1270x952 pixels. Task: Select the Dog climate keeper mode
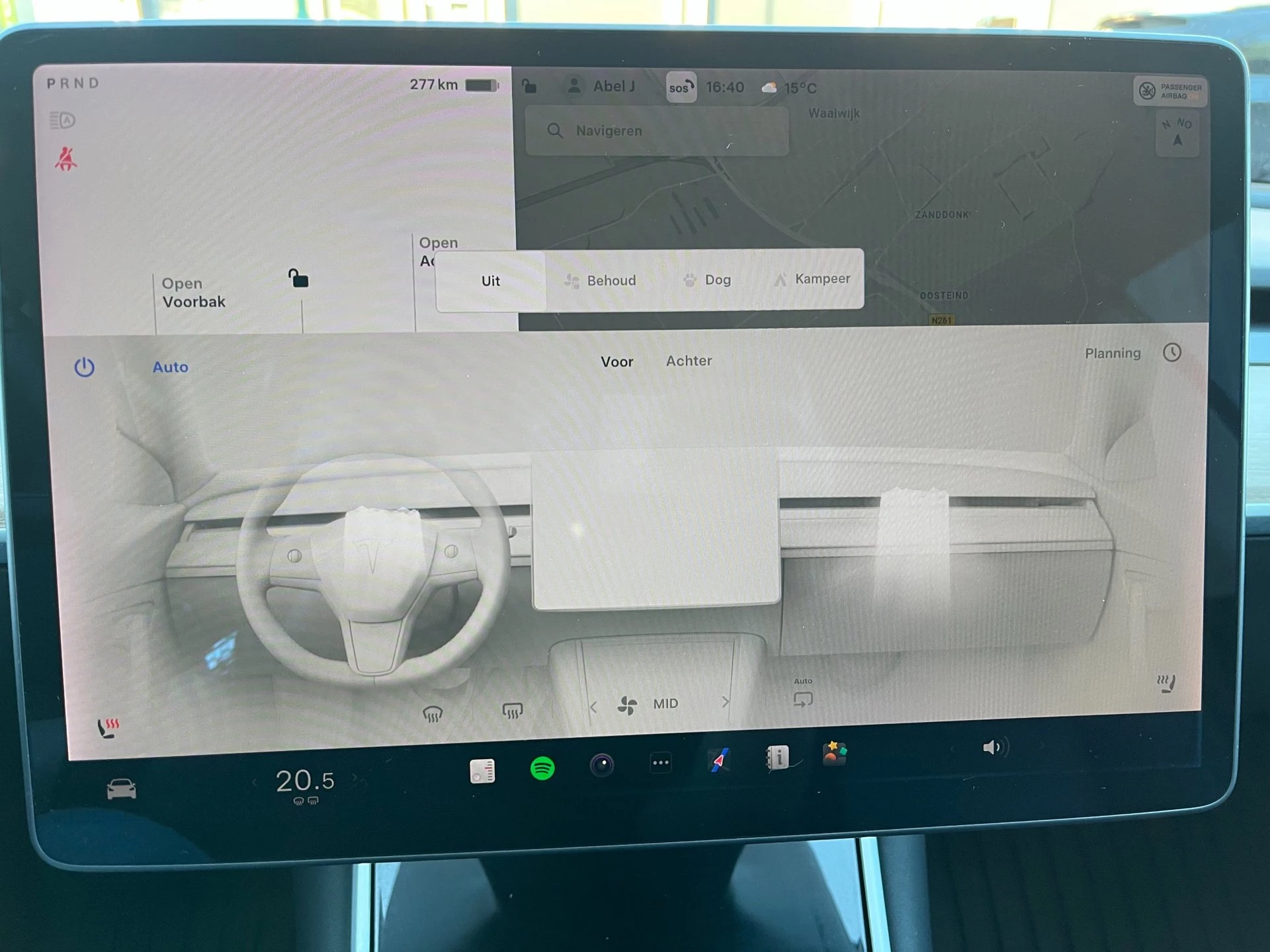point(708,280)
